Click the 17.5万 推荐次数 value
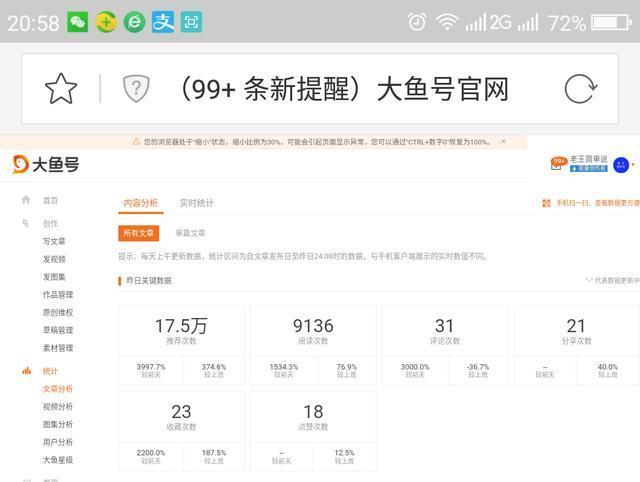The height and width of the screenshot is (482, 640). click(x=181, y=326)
